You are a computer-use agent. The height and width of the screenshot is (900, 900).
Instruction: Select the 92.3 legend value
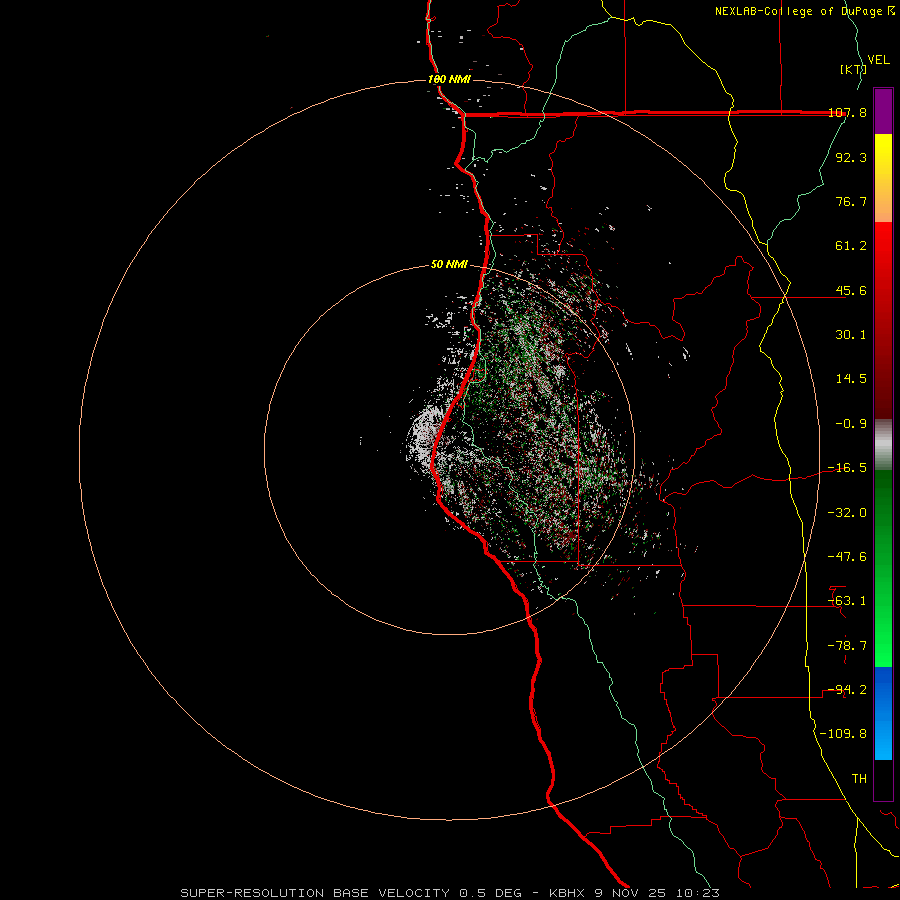[851, 157]
